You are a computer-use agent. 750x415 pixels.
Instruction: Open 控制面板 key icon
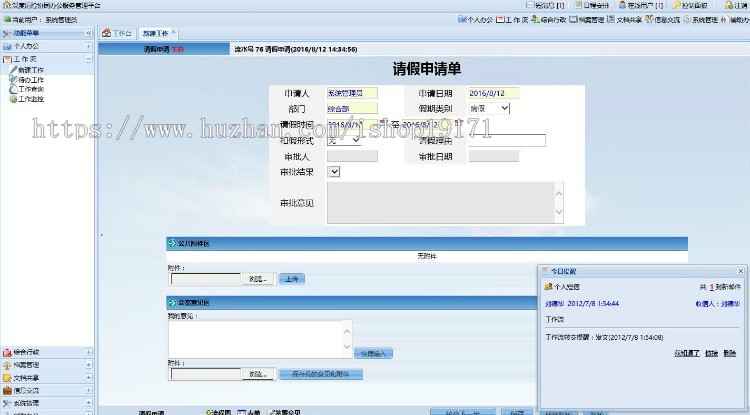coord(676,5)
